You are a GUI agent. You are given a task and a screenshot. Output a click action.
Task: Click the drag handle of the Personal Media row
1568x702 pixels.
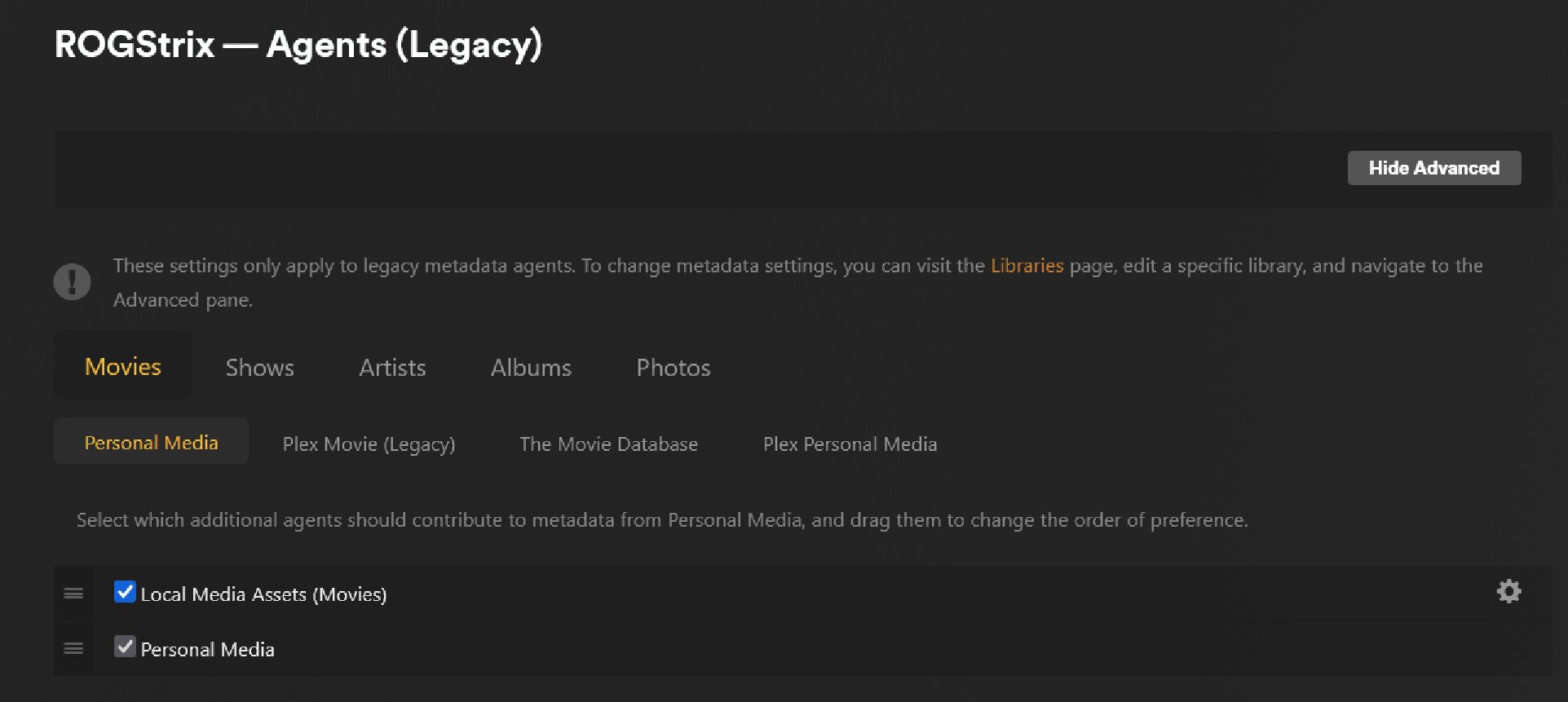[73, 648]
